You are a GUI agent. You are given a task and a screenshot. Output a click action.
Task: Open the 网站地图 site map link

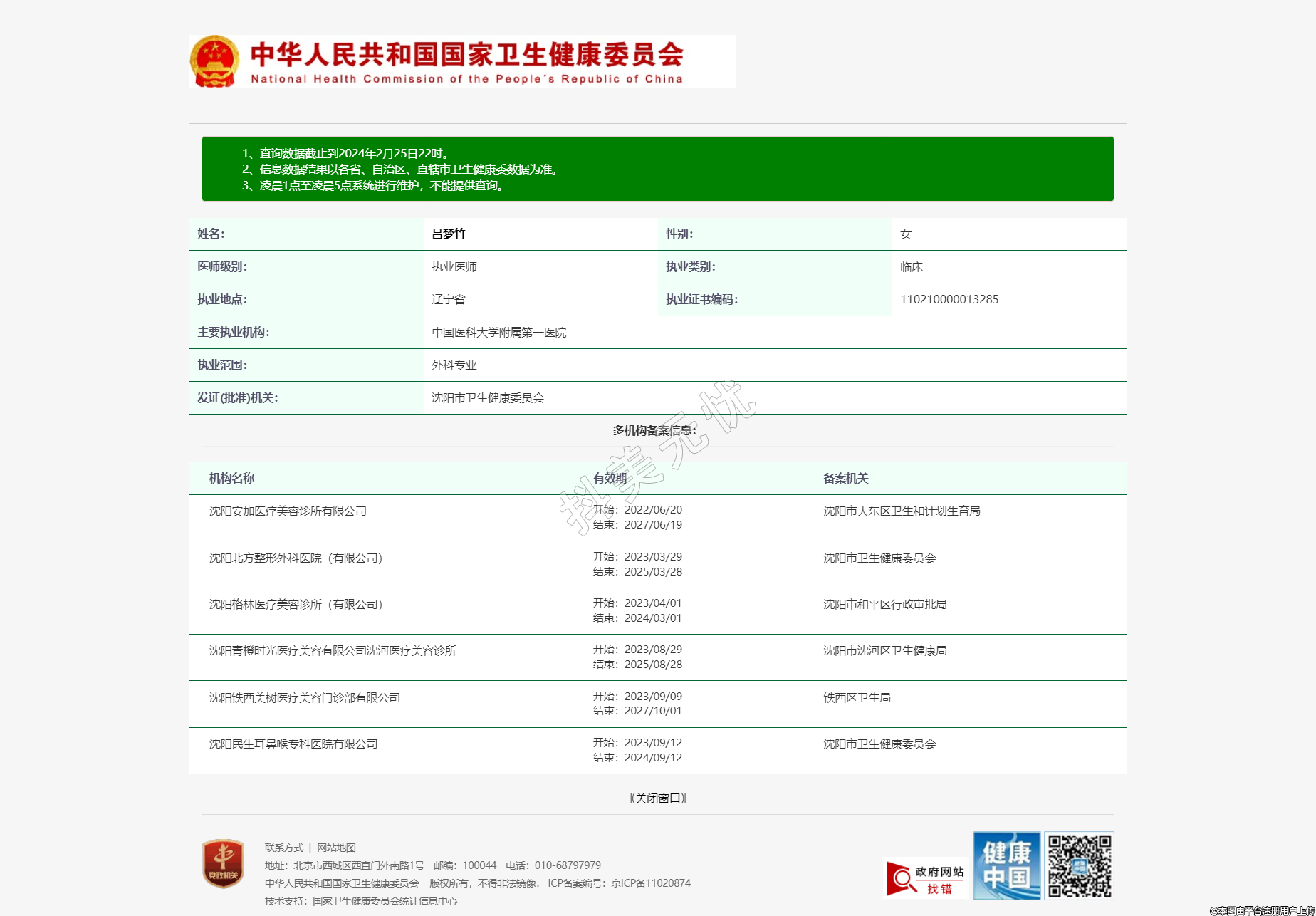[x=336, y=848]
